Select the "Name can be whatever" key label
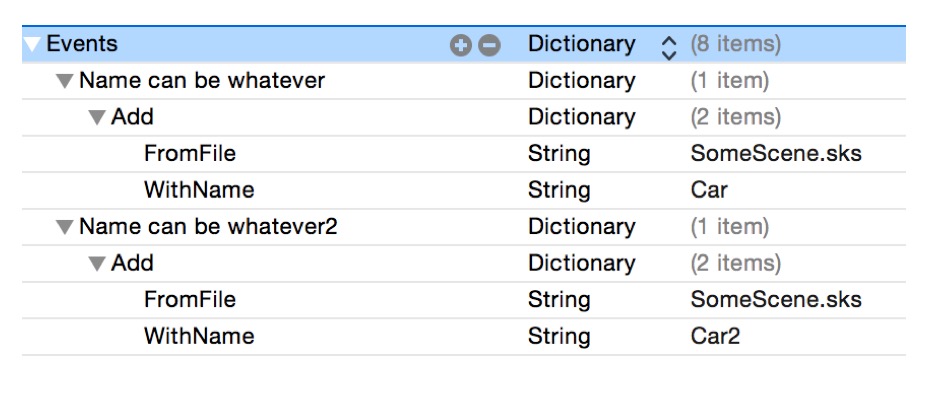 [x=201, y=81]
